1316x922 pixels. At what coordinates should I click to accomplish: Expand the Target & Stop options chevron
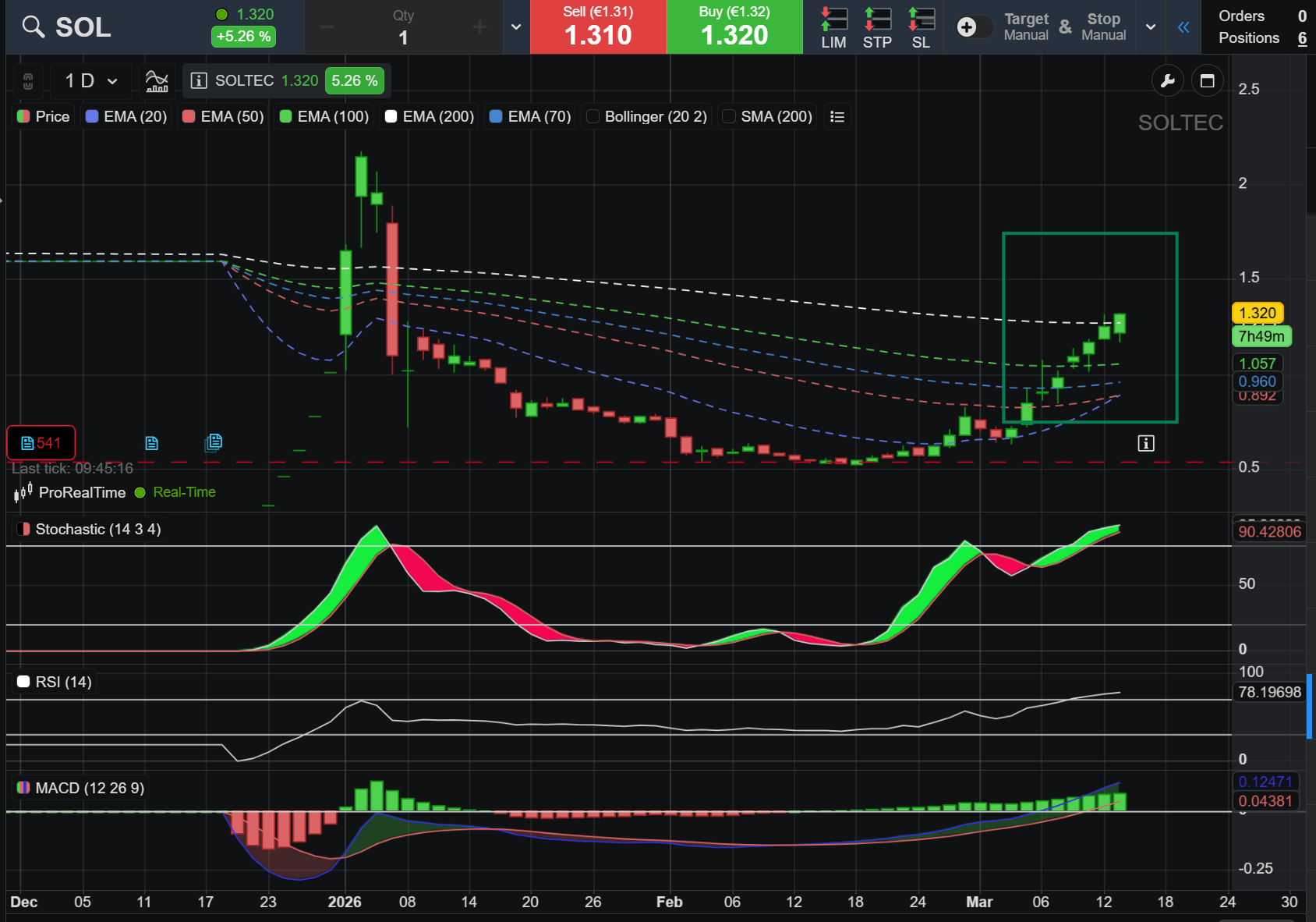point(1151,27)
